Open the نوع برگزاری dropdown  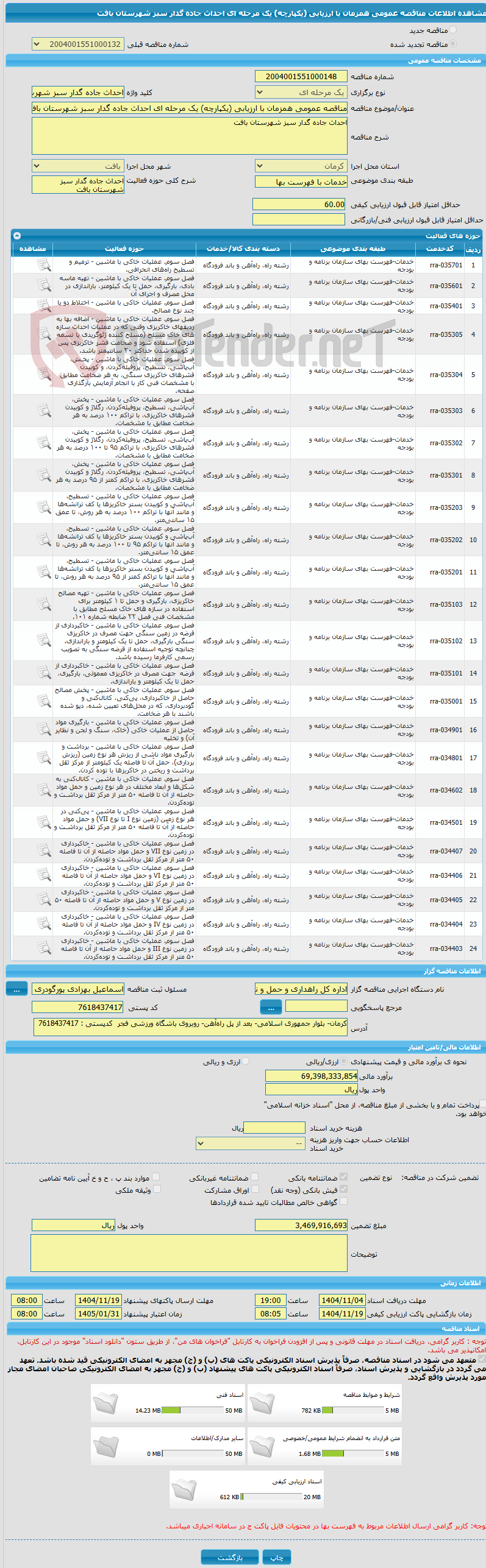point(301,92)
